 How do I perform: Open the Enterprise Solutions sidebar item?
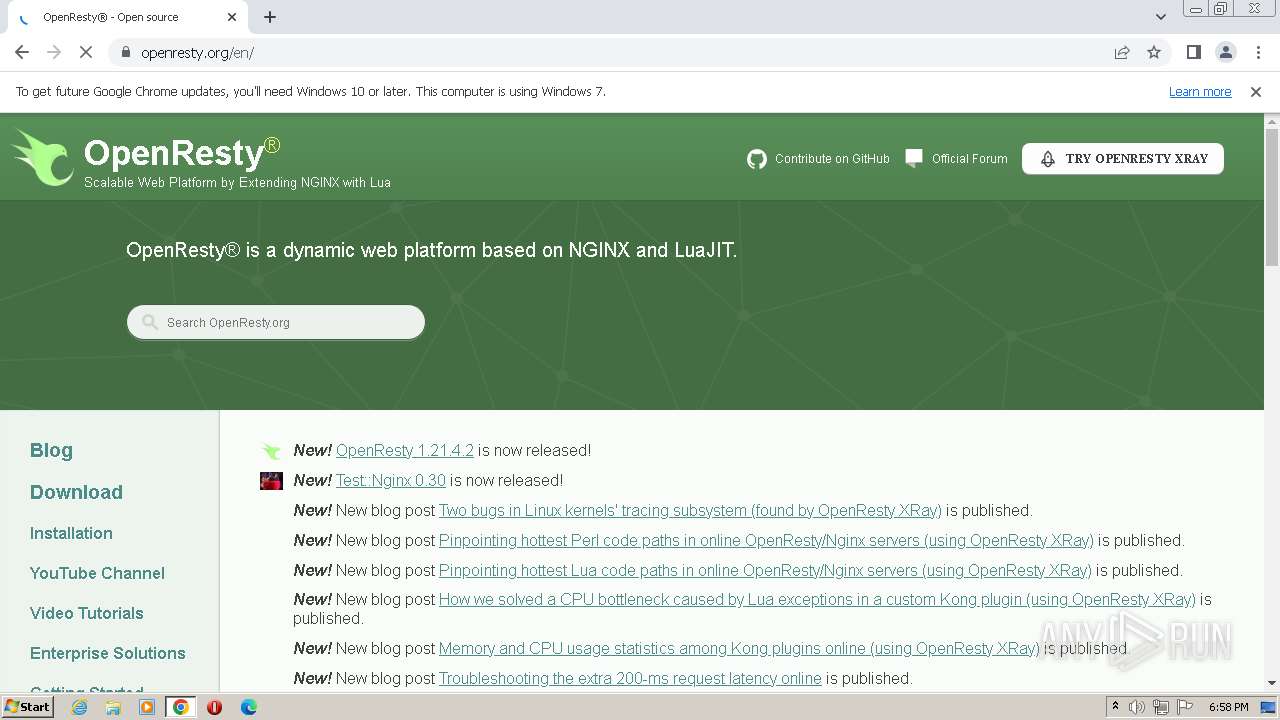click(107, 653)
